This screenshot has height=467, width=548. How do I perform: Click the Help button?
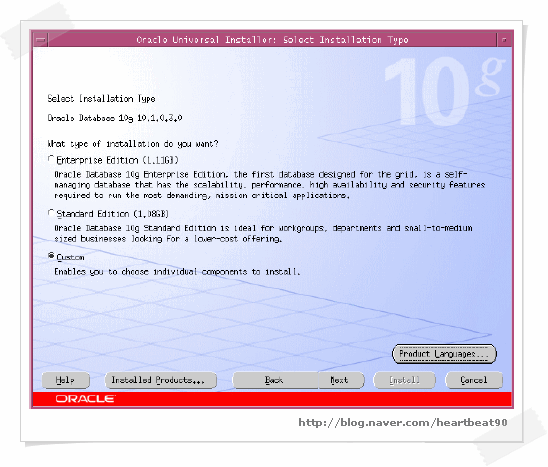66,380
